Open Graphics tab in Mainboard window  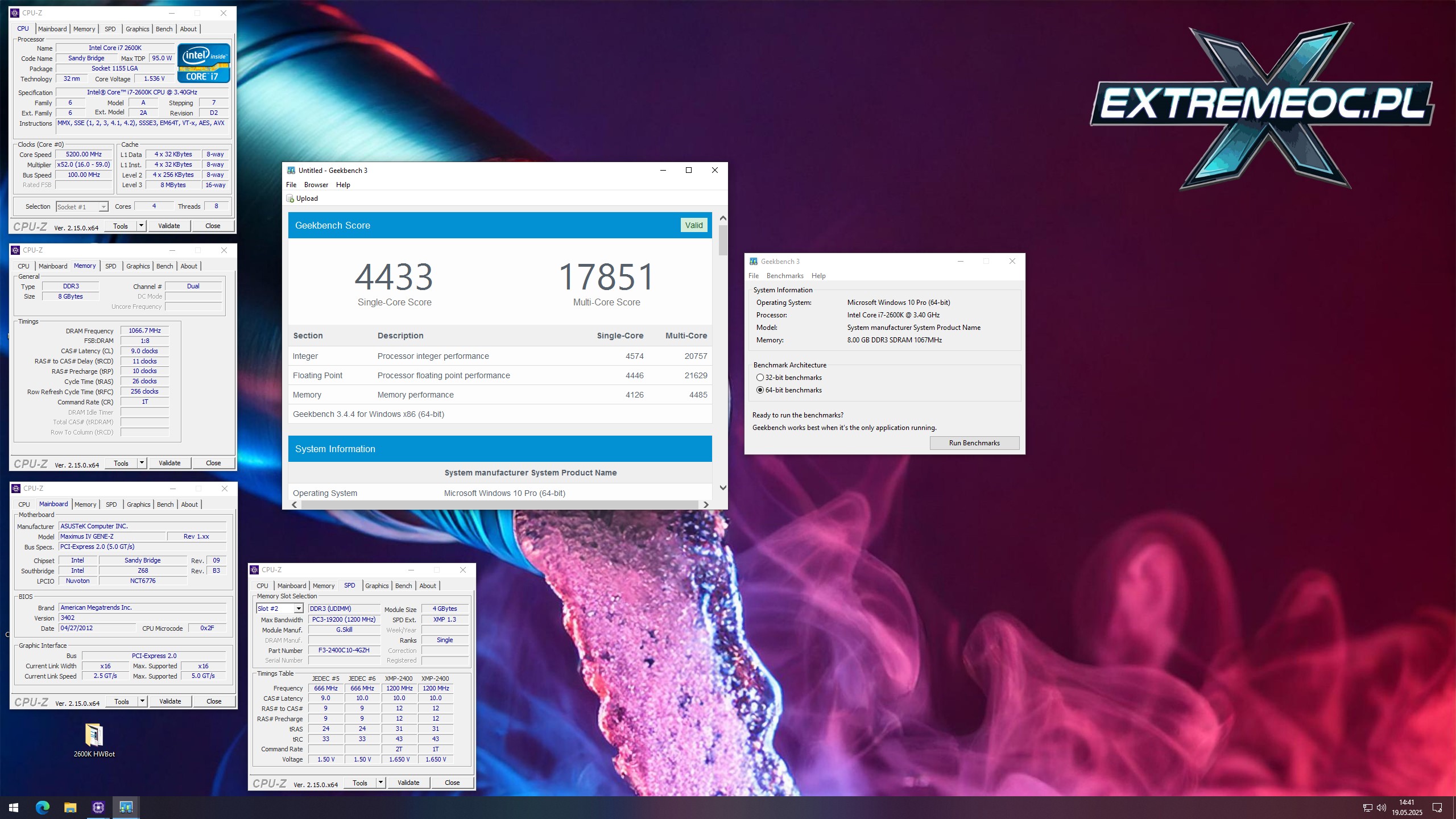(x=139, y=504)
